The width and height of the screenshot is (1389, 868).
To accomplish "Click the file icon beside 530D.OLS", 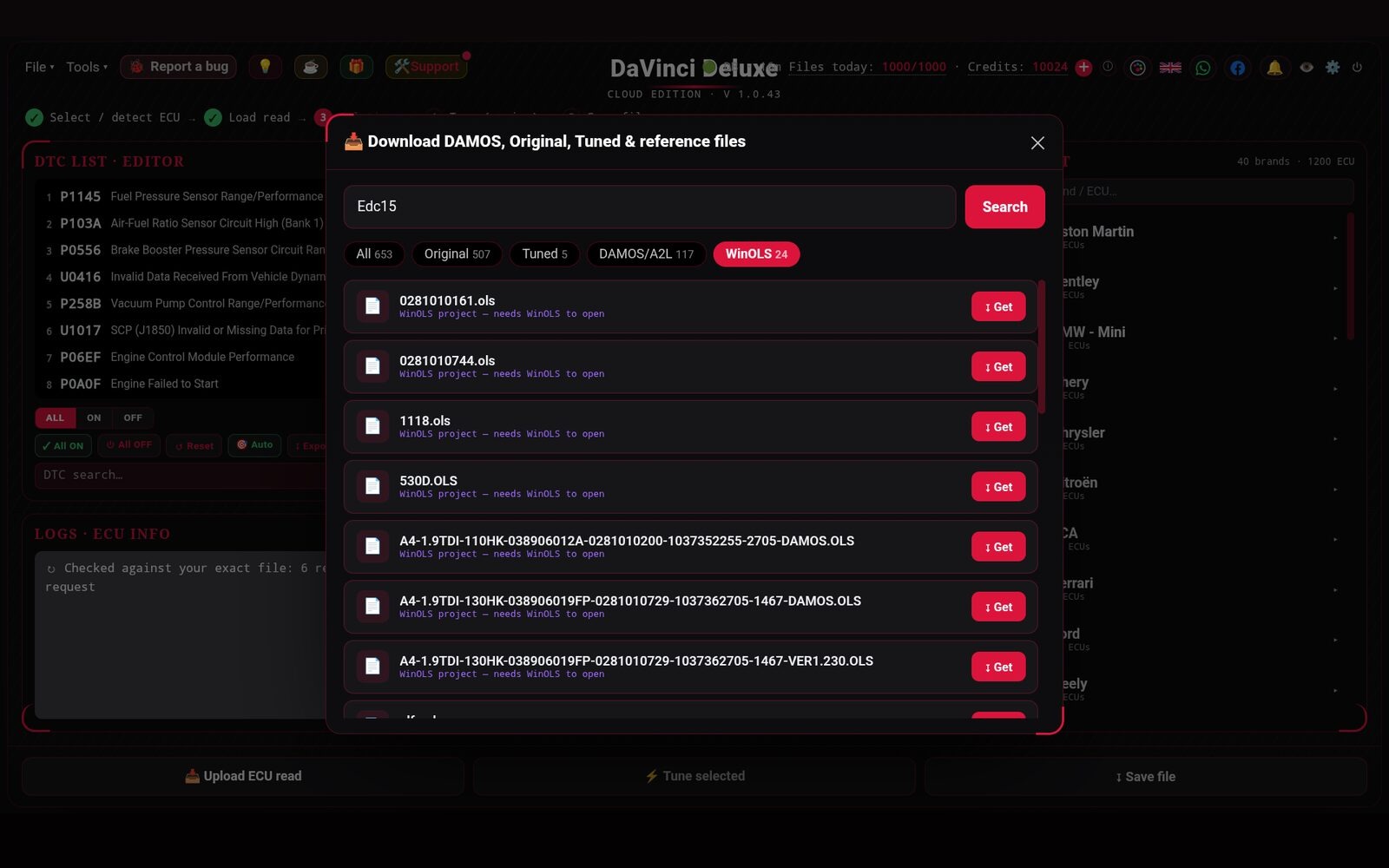I will click(372, 487).
